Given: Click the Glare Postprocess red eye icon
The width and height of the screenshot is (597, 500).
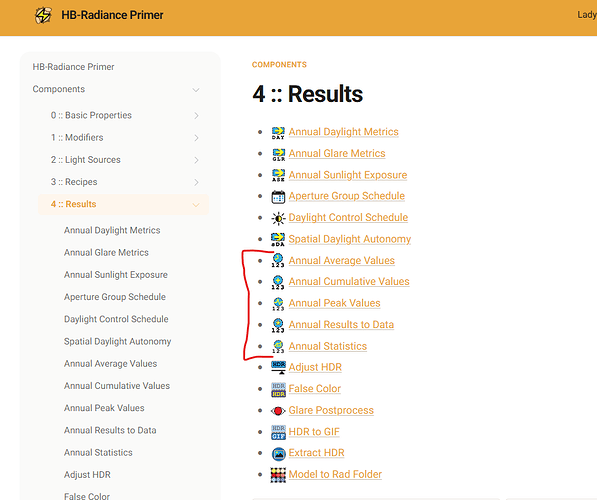Looking at the screenshot, I should pyautogui.click(x=278, y=411).
